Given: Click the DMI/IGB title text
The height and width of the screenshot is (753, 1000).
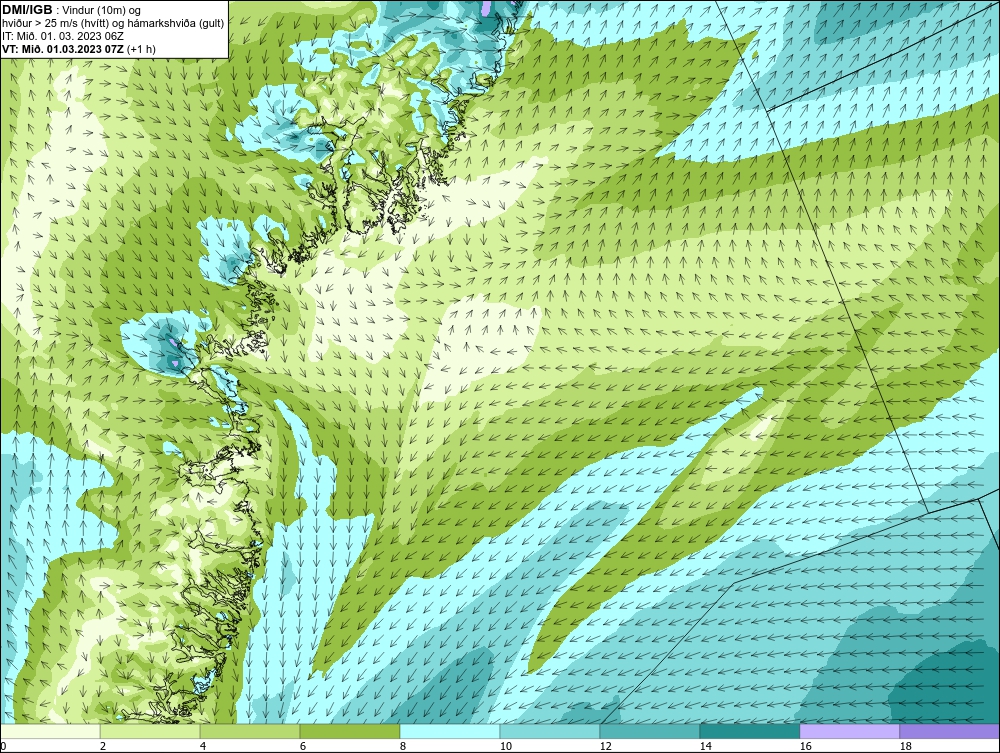Looking at the screenshot, I should click(x=27, y=10).
